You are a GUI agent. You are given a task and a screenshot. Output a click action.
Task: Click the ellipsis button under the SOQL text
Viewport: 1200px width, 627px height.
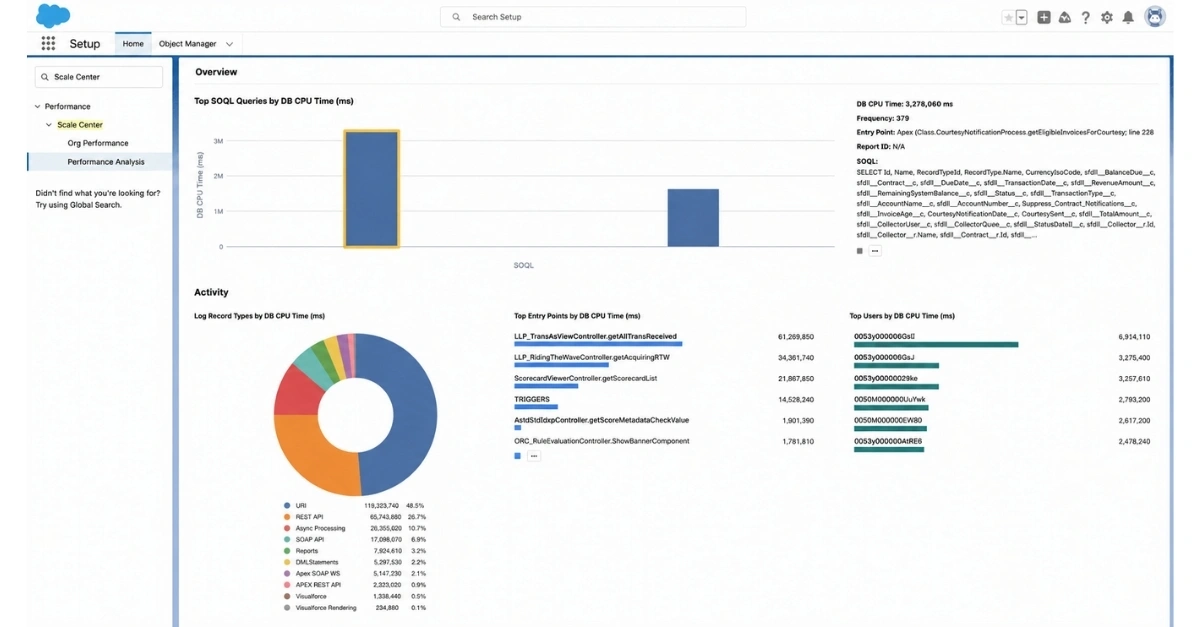[x=875, y=251]
